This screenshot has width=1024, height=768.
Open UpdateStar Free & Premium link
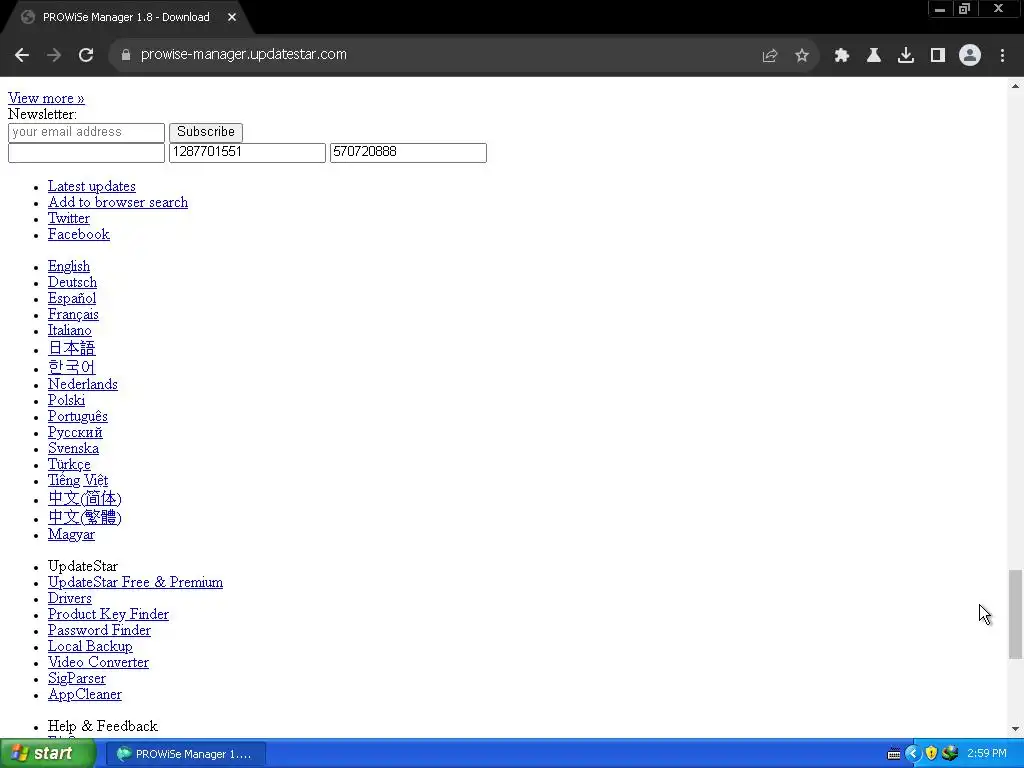coord(135,583)
